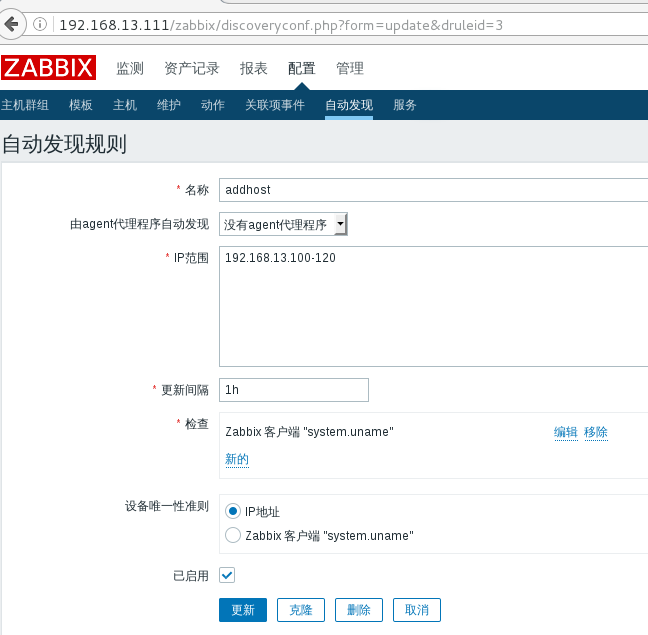Select Zabbix 客户端 "system.uname" radio button
Image resolution: width=648 pixels, height=635 pixels.
tap(233, 535)
